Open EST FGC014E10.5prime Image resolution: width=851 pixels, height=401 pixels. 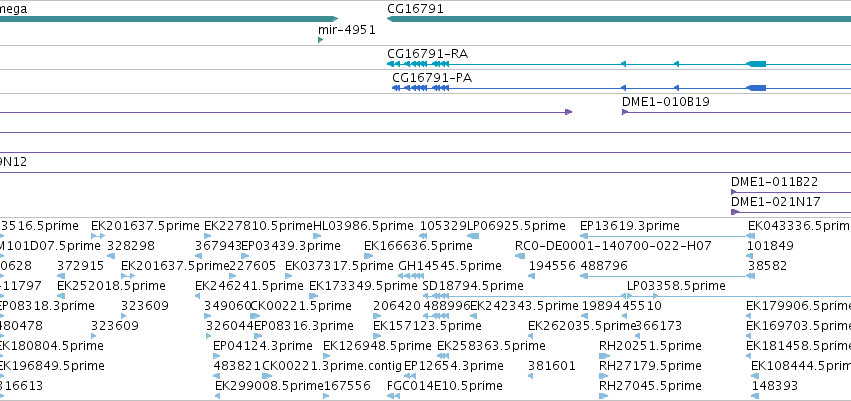coord(445,386)
